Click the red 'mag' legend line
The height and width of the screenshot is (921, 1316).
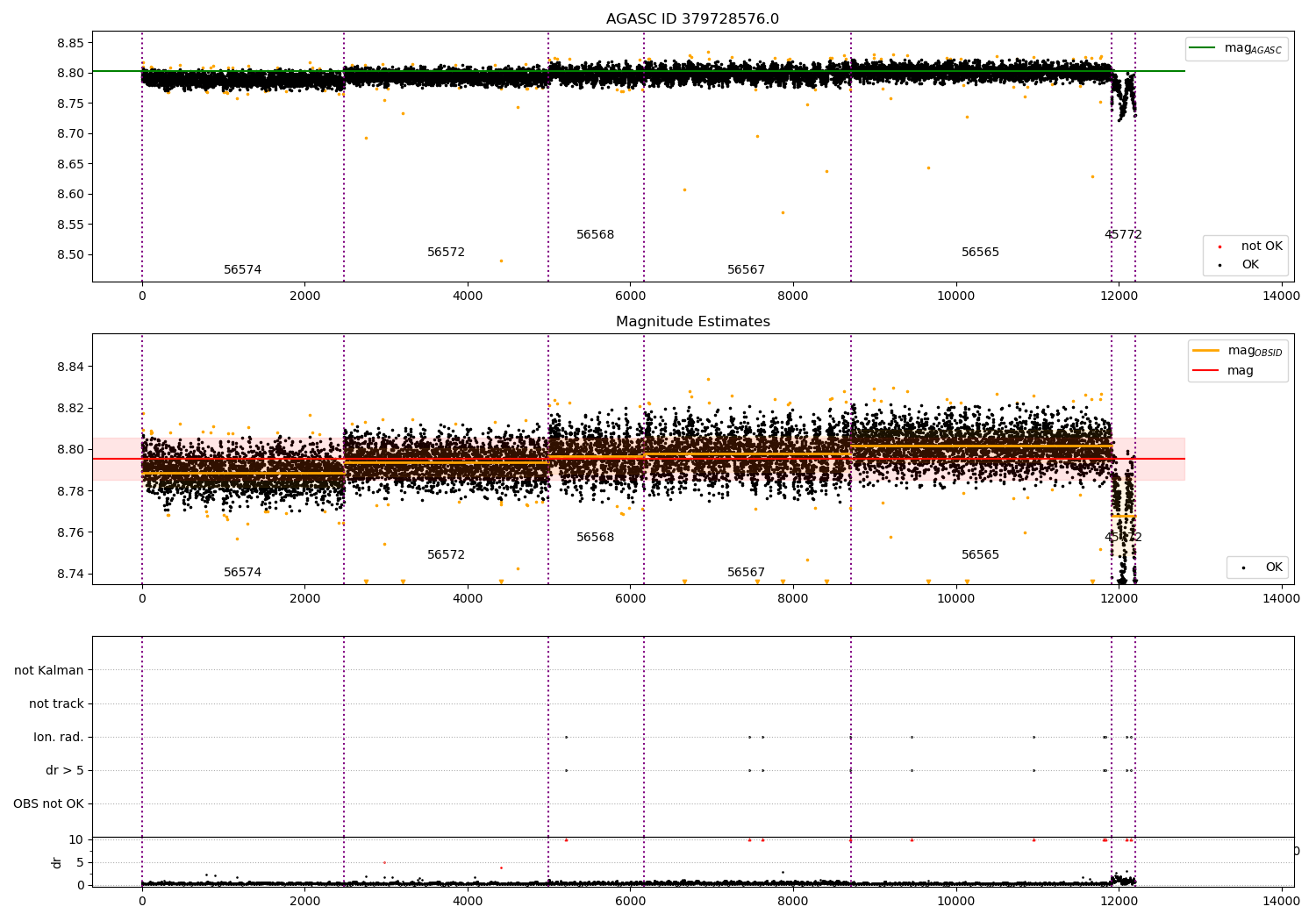click(1205, 371)
